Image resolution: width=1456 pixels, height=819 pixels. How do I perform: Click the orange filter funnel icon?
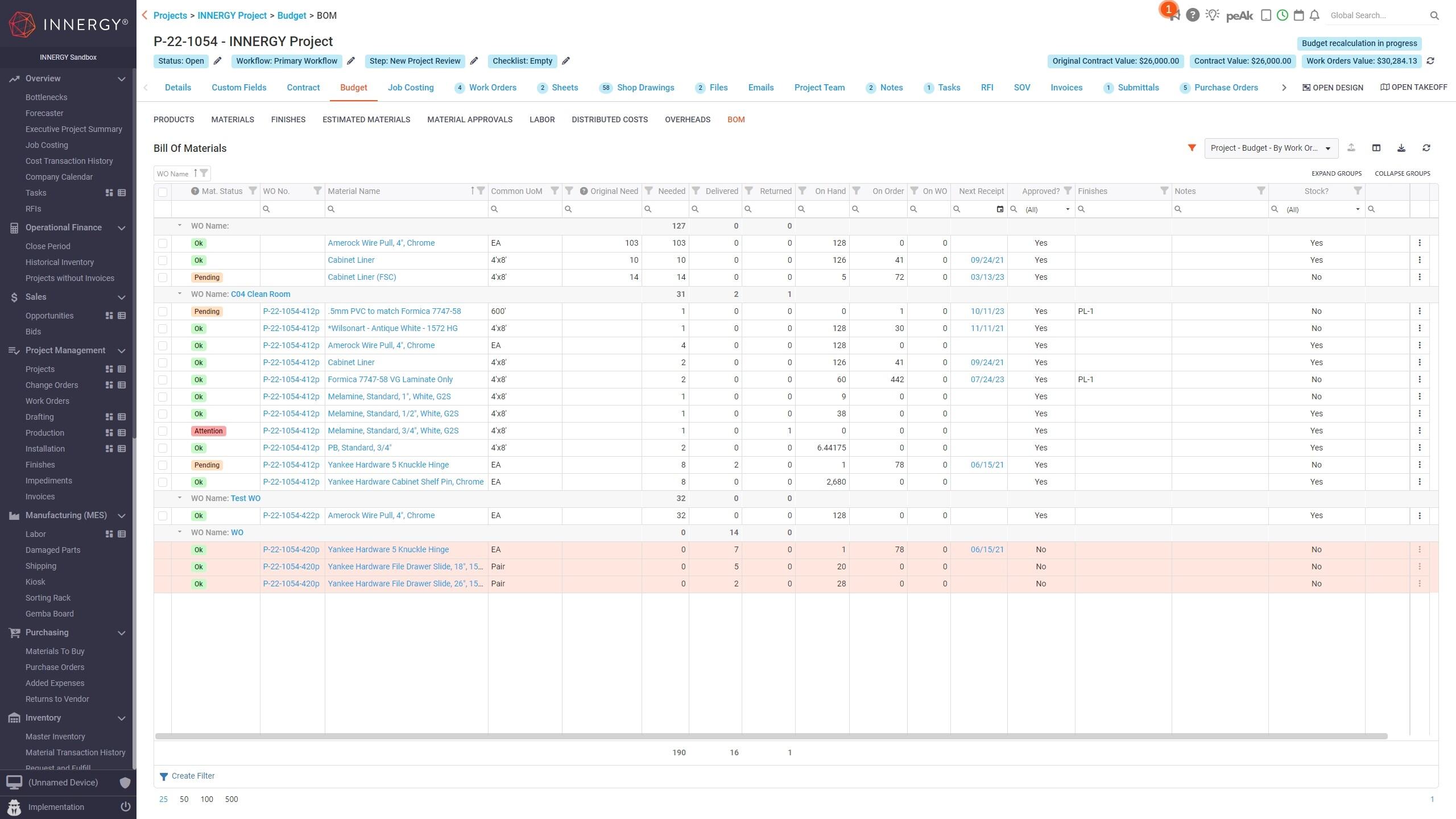(x=1192, y=148)
